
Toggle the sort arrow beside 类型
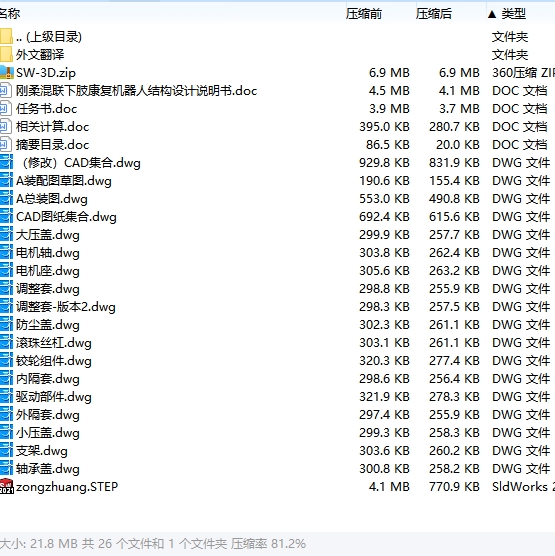[492, 15]
